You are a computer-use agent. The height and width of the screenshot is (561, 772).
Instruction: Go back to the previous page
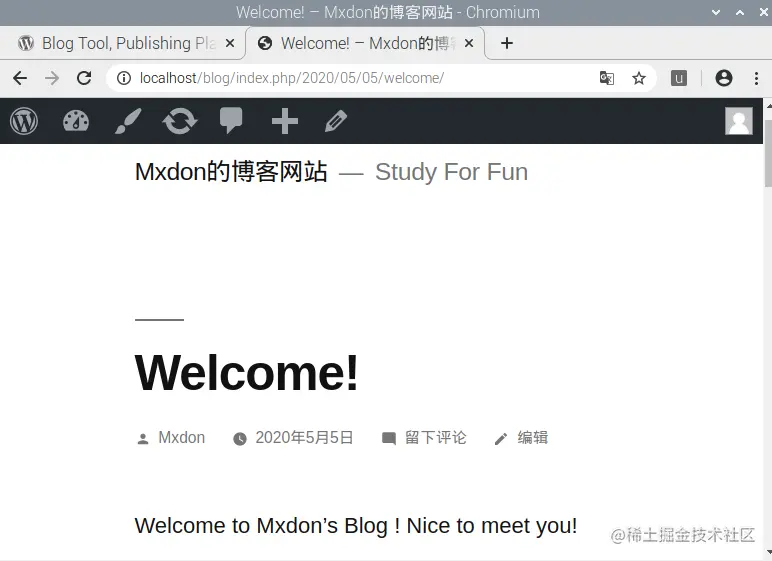pos(20,78)
